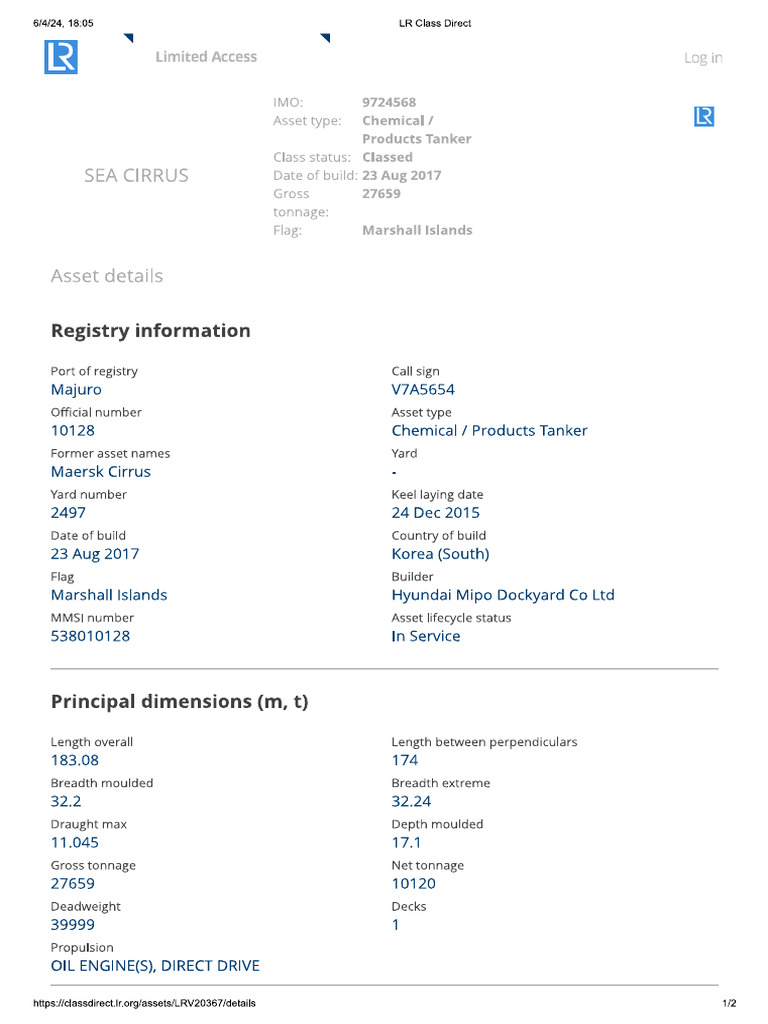Open the Log in link
Screen dimensions: 768x1024
[703, 58]
